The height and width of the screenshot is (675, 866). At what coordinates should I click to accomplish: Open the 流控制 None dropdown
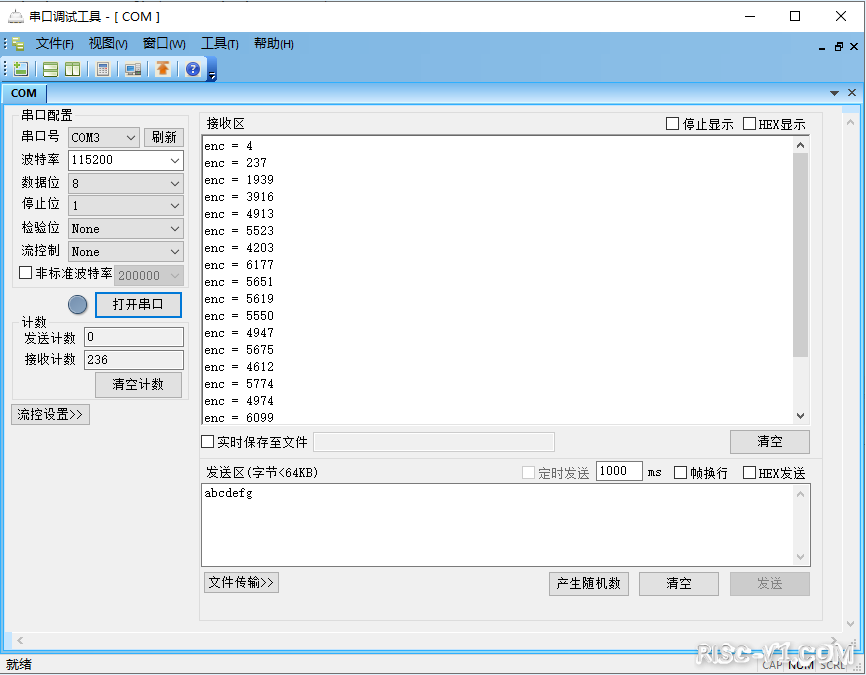[126, 252]
